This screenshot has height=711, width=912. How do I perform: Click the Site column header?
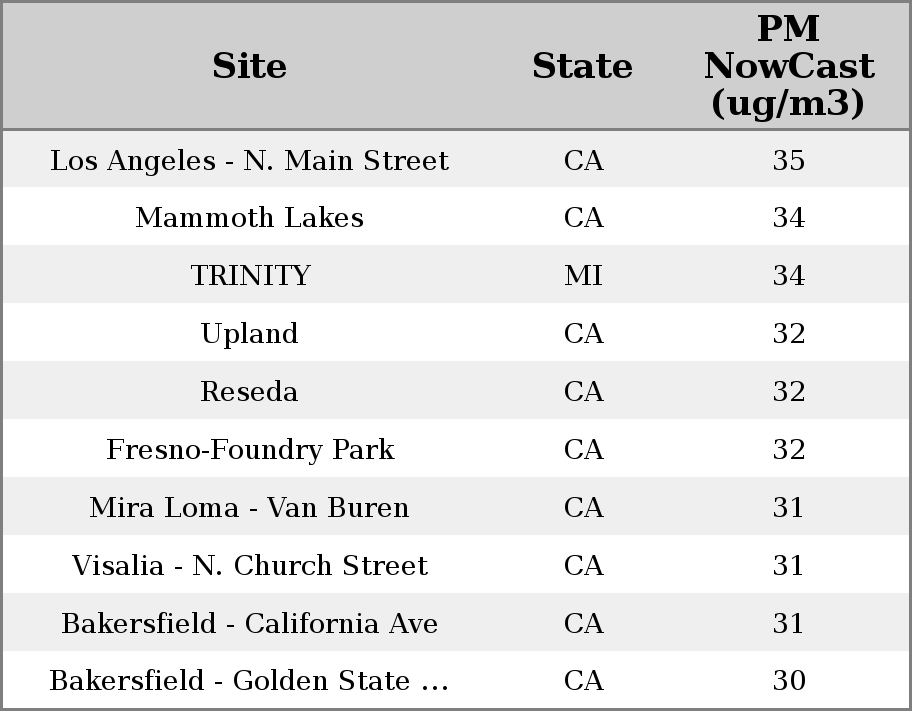pyautogui.click(x=250, y=66)
